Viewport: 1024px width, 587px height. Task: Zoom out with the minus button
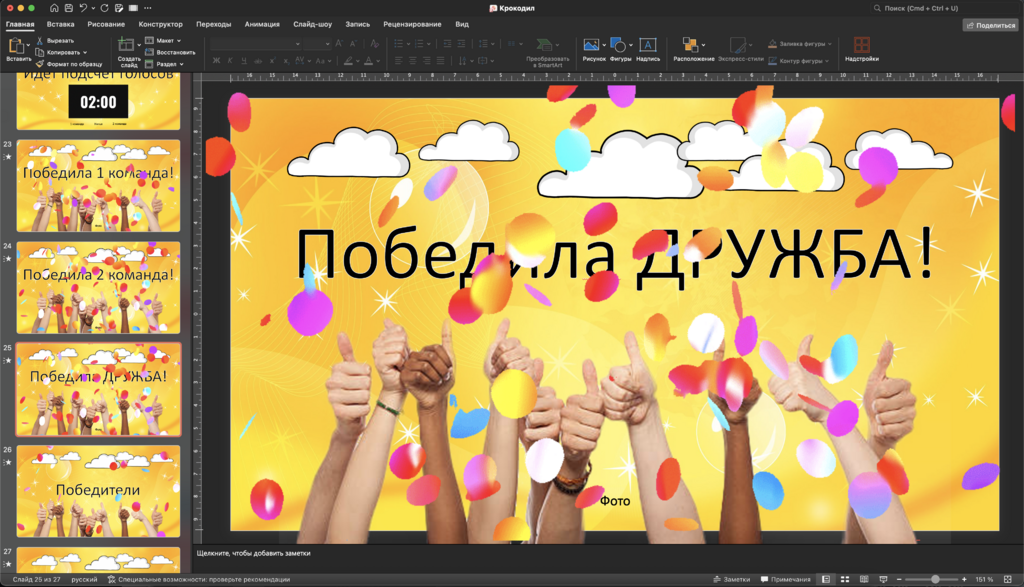[x=899, y=579]
